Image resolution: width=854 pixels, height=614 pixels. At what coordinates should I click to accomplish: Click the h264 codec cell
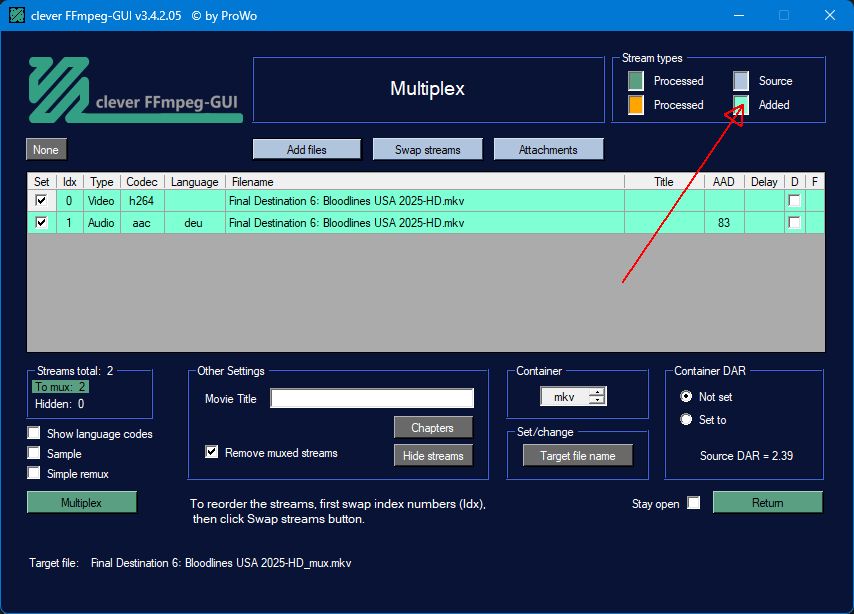pyautogui.click(x=142, y=200)
